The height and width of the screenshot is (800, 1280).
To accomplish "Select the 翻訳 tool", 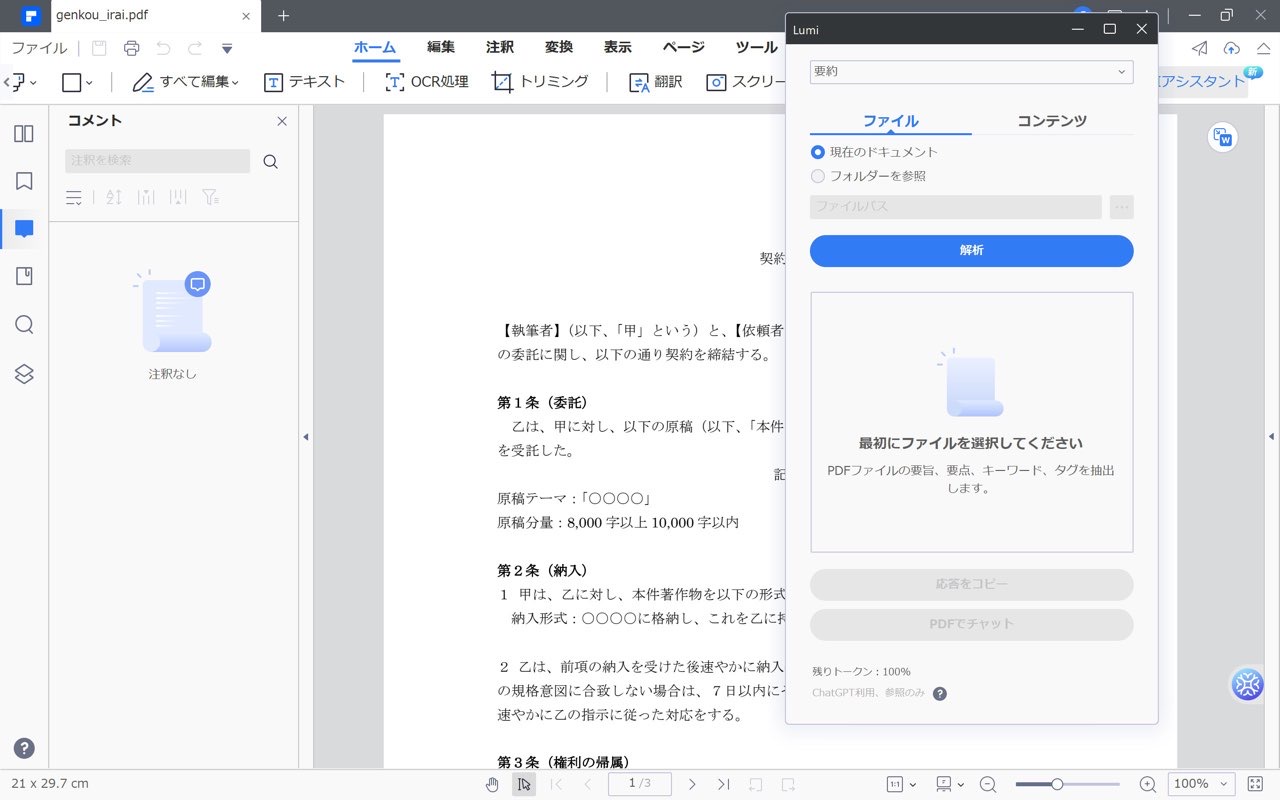I will pyautogui.click(x=654, y=82).
